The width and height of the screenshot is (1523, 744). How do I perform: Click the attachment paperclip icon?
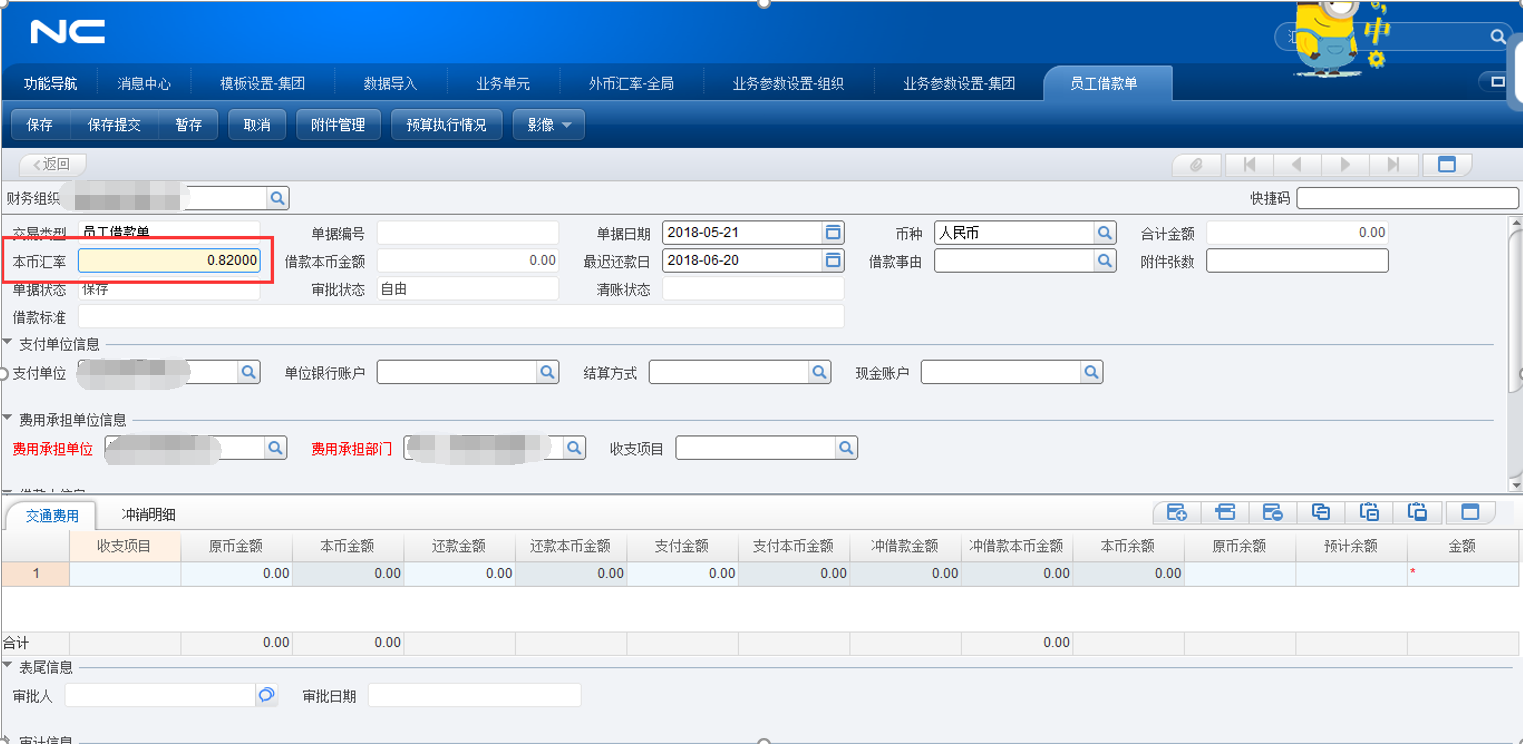point(1196,165)
